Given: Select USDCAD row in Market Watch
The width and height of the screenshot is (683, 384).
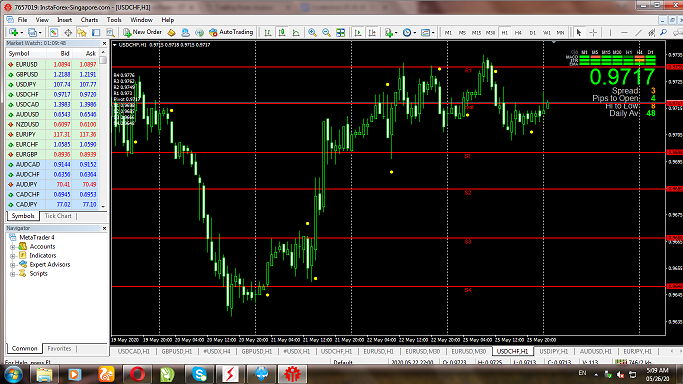Looking at the screenshot, I should pos(52,104).
